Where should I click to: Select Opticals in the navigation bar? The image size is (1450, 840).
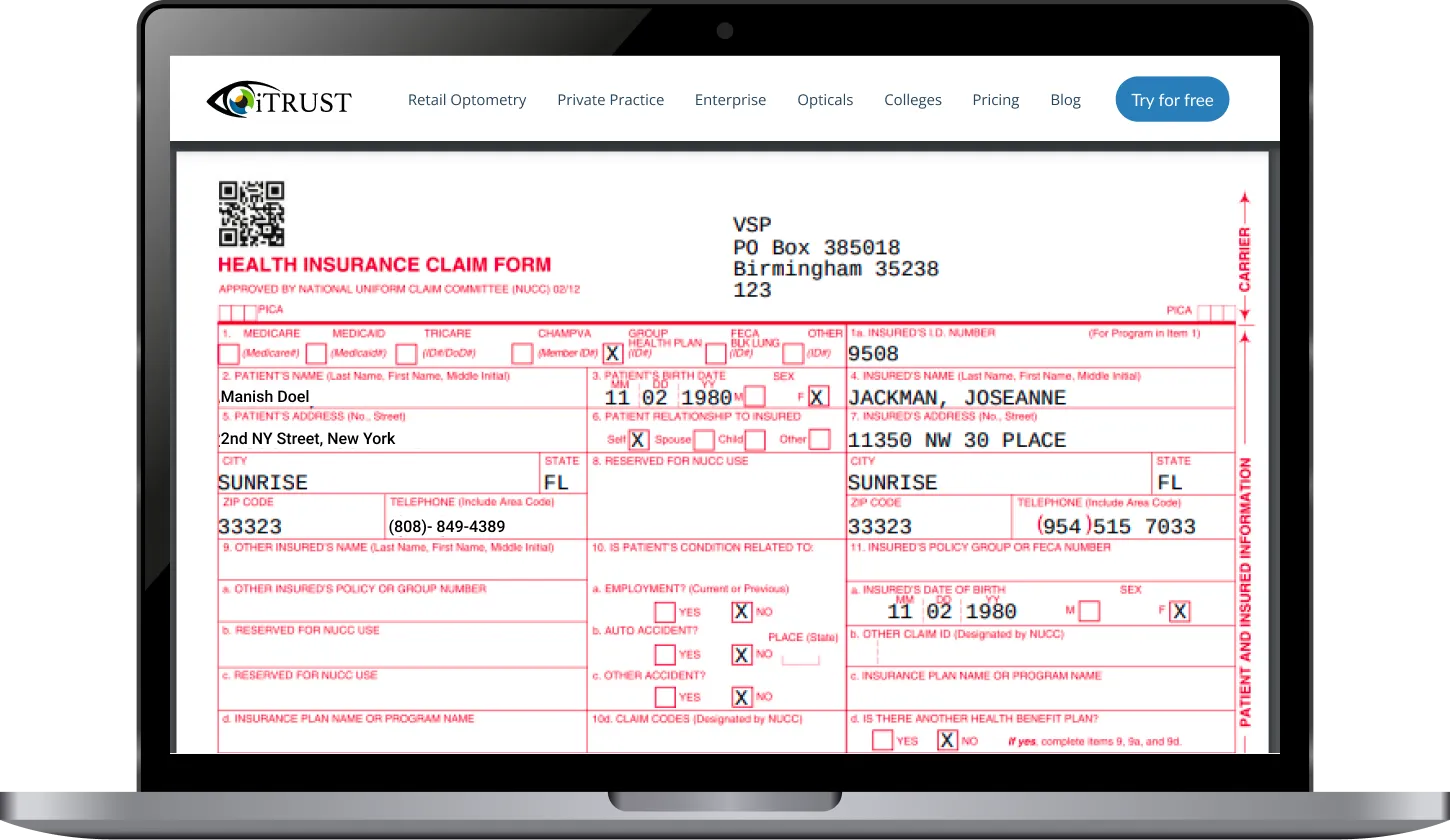pyautogui.click(x=825, y=100)
